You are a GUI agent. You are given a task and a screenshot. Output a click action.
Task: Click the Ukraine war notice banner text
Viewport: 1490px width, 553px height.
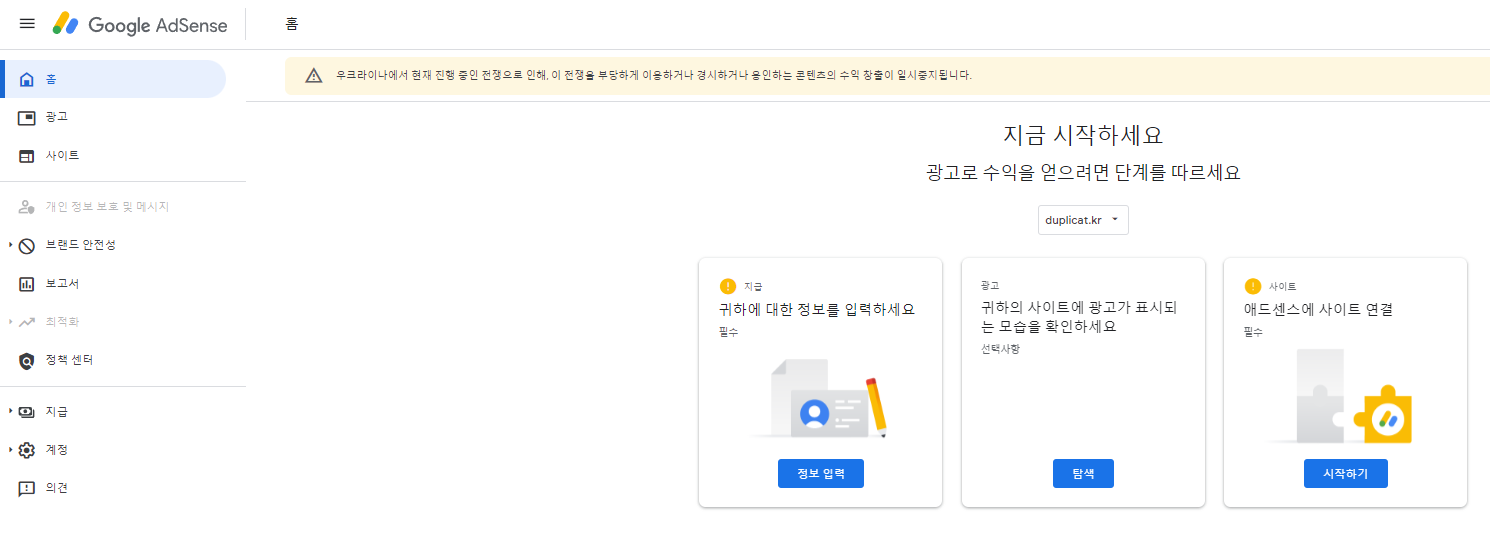[654, 75]
